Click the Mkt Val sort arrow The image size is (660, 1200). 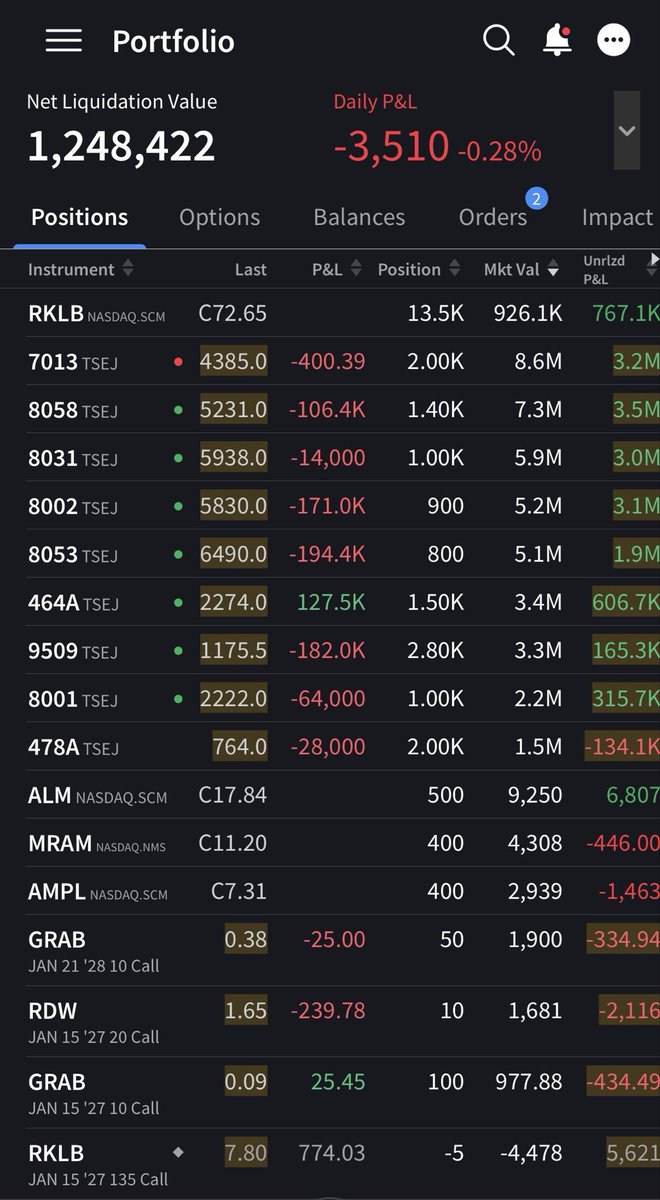pyautogui.click(x=553, y=270)
